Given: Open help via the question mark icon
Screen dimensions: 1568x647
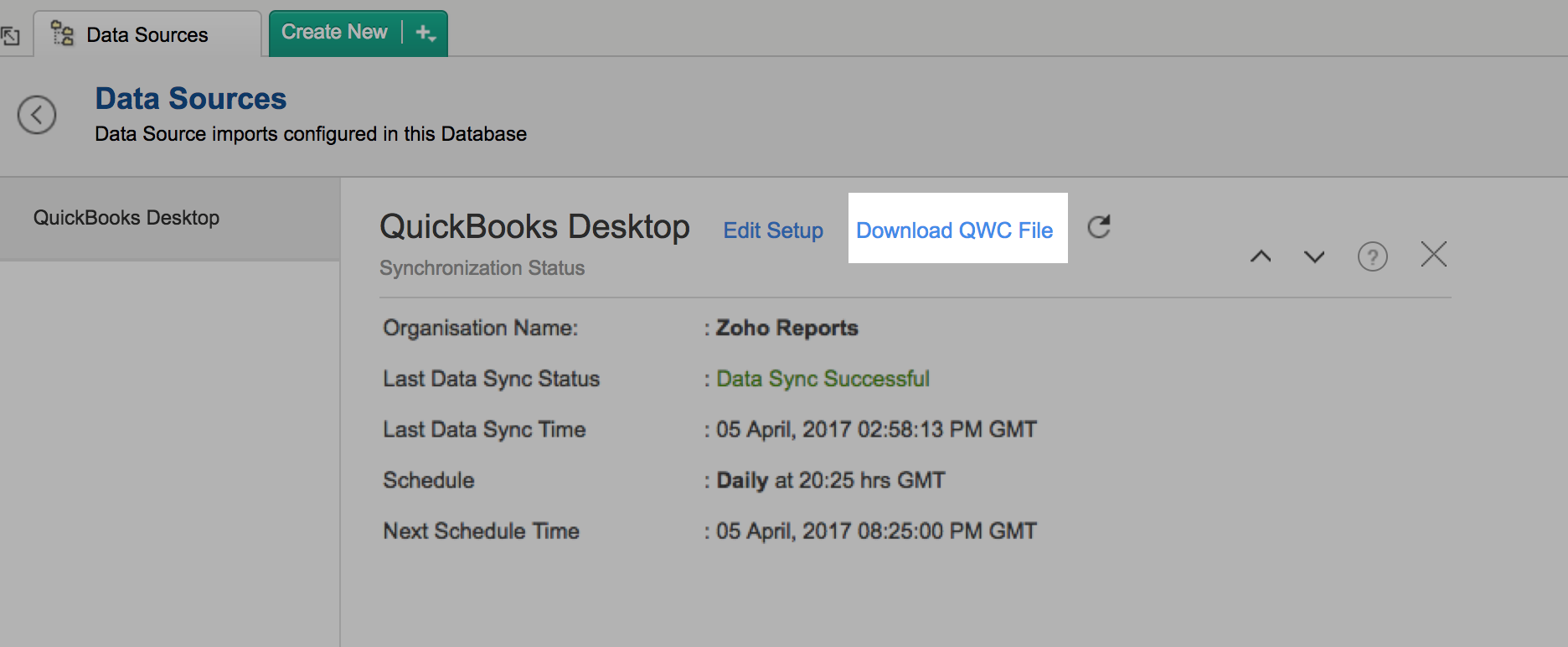Looking at the screenshot, I should (x=1372, y=256).
